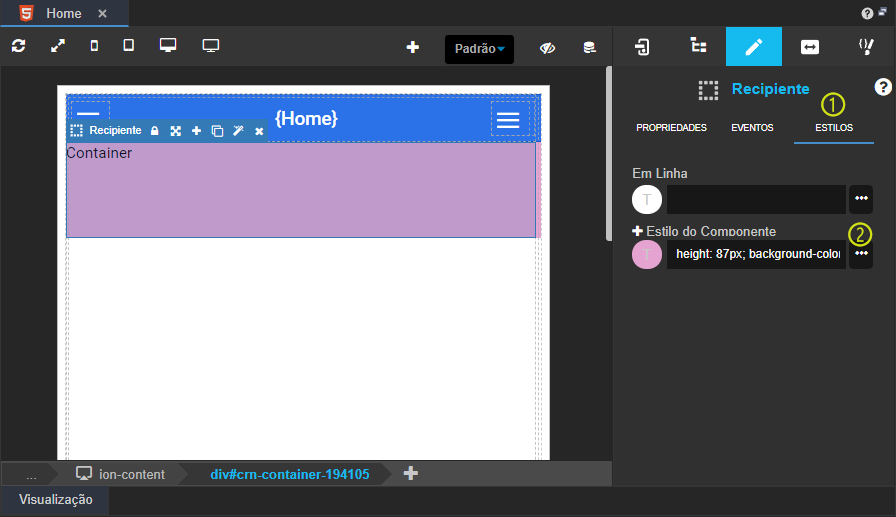
Task: Click the plus add icon in toolbar
Action: 413,47
